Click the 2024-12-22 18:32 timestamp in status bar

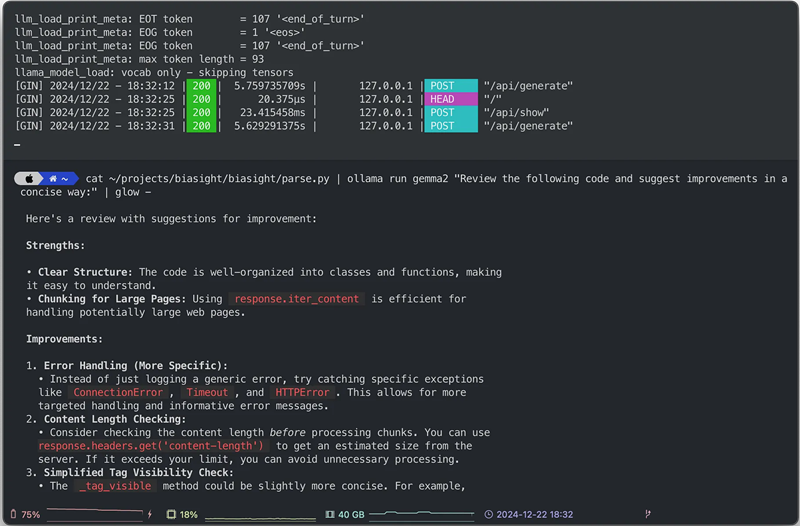pos(535,514)
